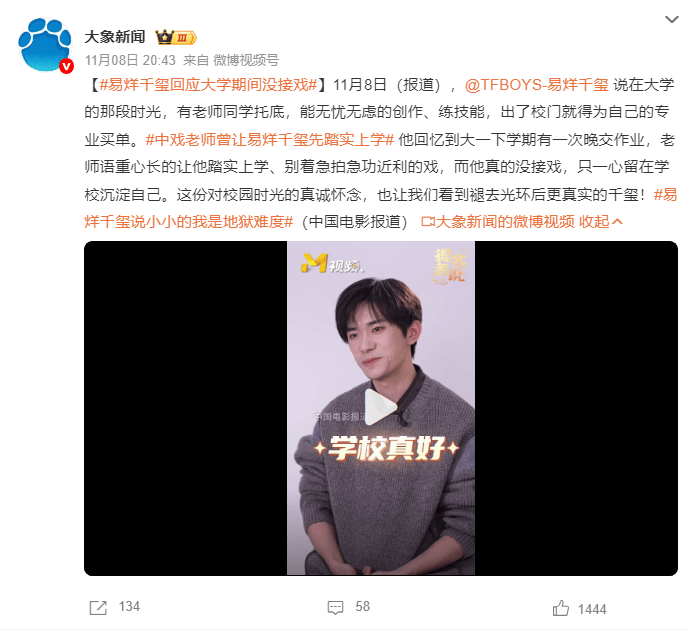Screen dimensions: 688x630
Task: Click the red verified V badge
Action: pyautogui.click(x=66, y=66)
